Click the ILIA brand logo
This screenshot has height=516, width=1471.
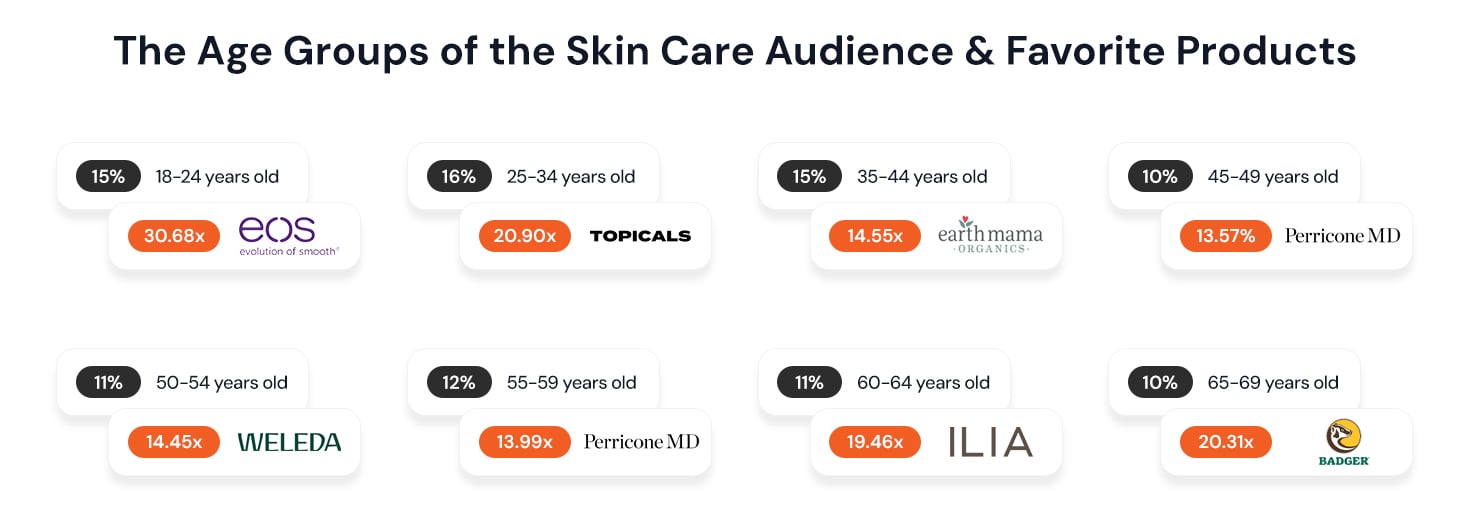point(990,442)
